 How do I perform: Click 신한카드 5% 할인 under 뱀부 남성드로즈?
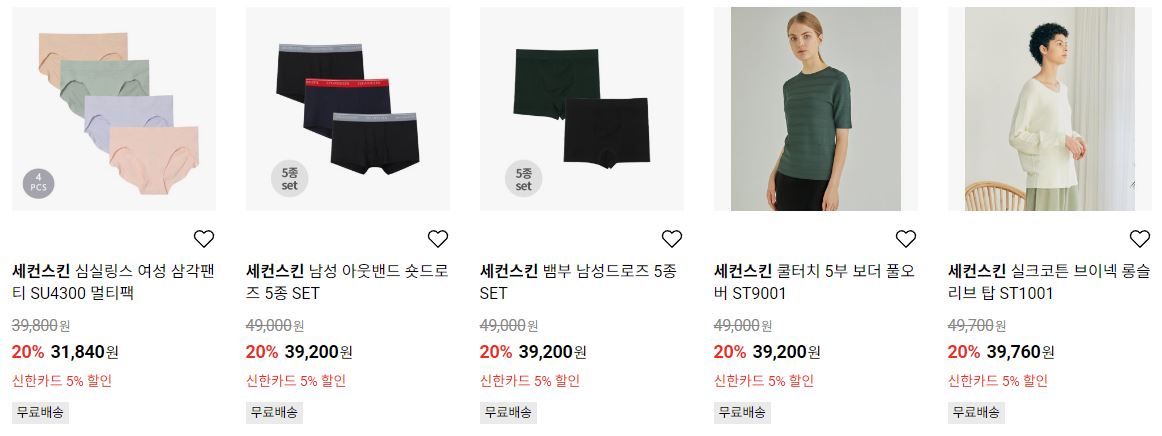click(530, 381)
